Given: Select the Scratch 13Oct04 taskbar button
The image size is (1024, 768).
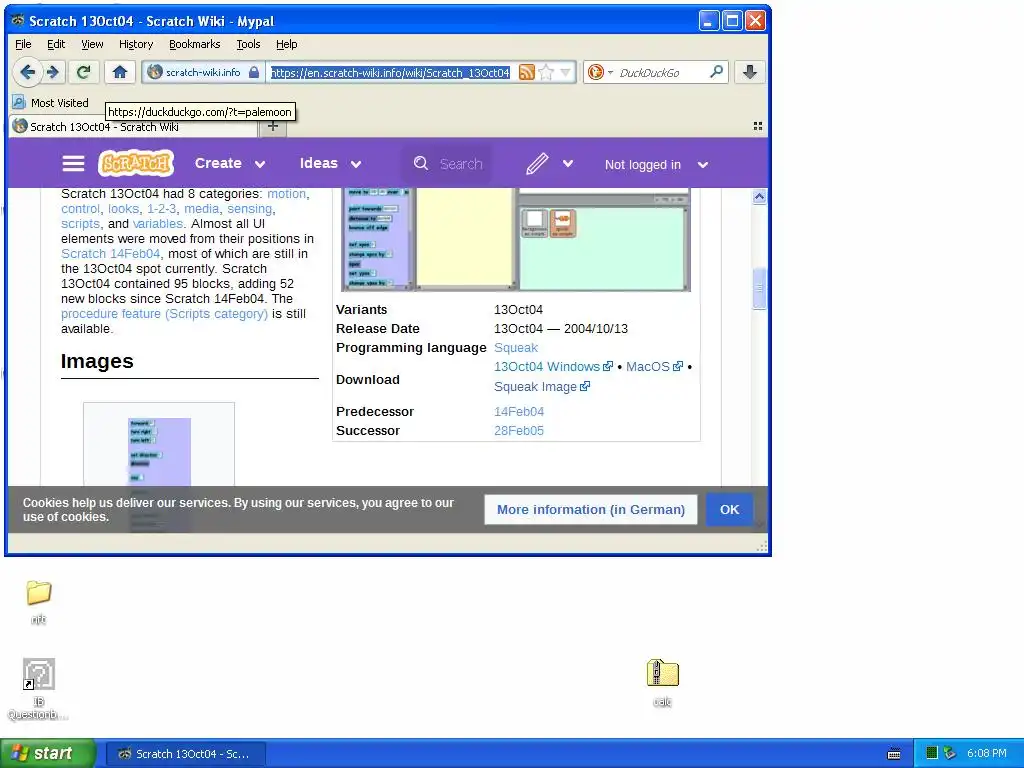Looking at the screenshot, I should point(185,754).
